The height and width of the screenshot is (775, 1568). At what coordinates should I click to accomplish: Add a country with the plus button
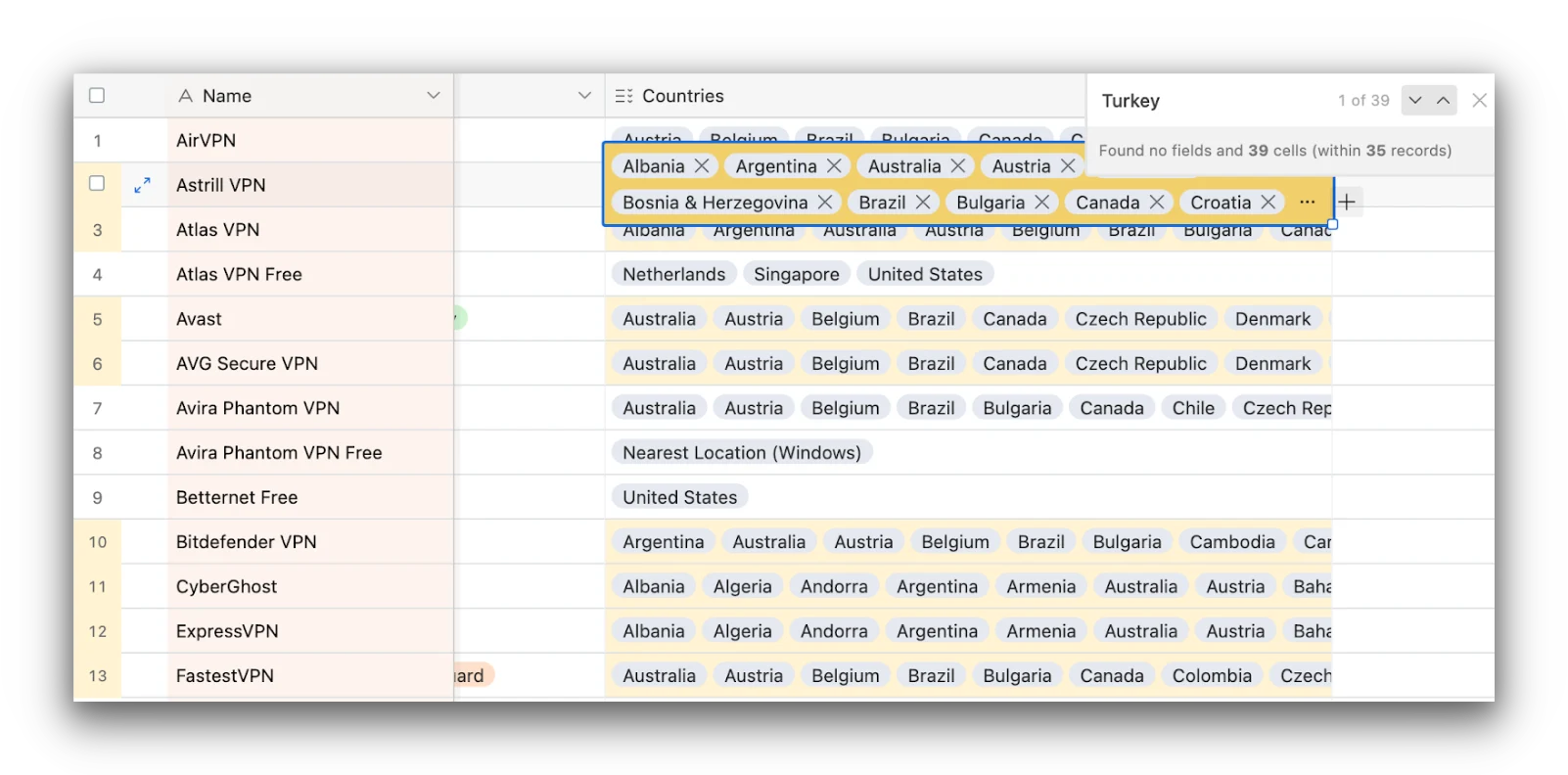1347,202
